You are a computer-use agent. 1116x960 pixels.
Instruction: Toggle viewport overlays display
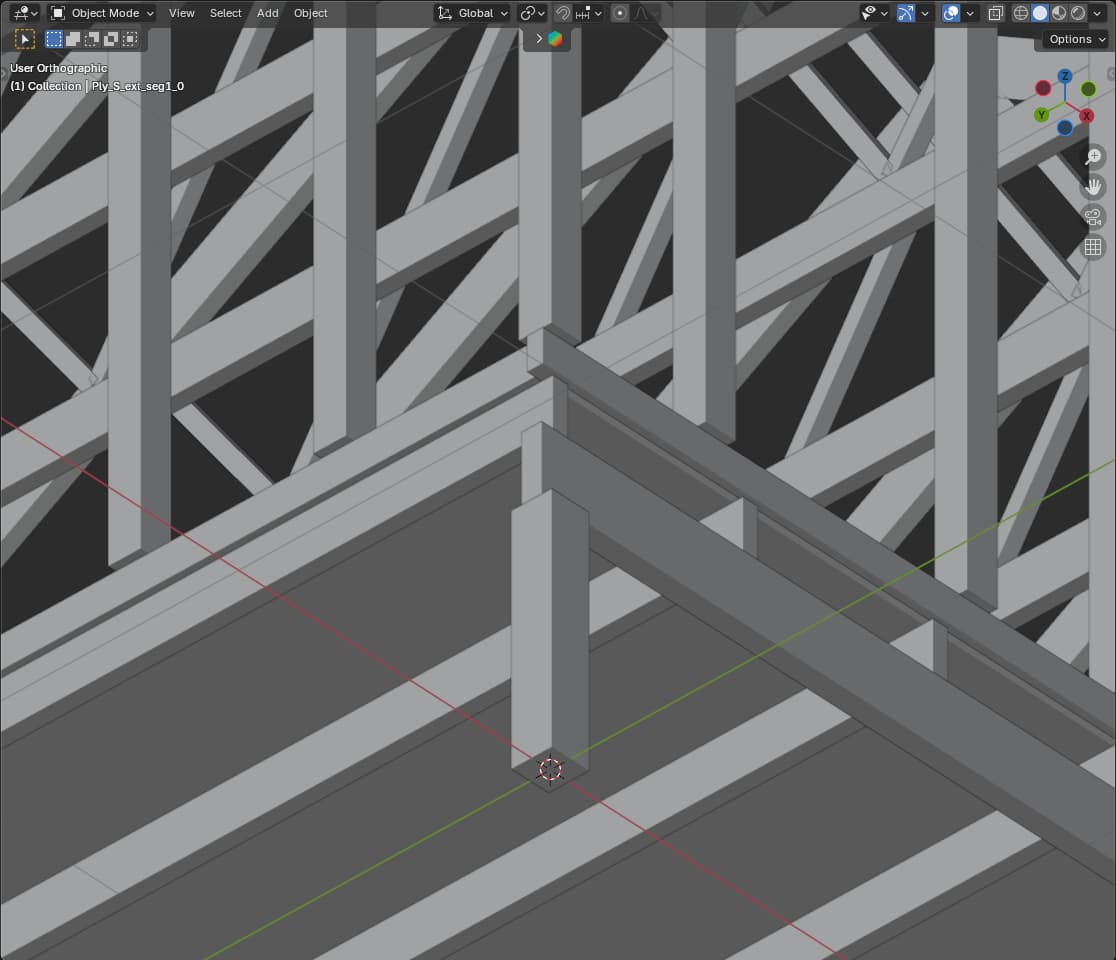(x=951, y=13)
